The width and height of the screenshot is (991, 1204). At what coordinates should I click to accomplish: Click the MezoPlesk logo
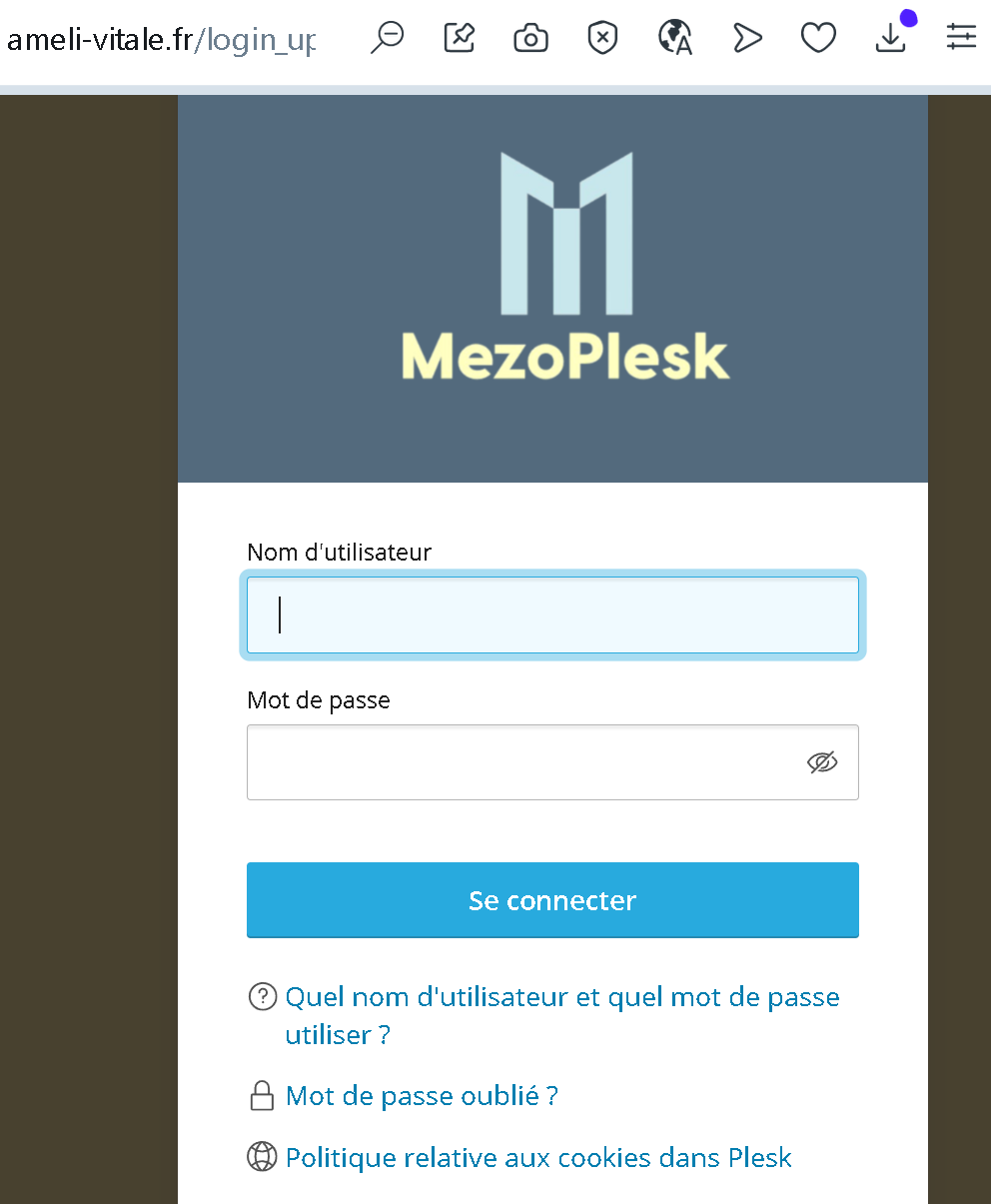click(x=565, y=267)
